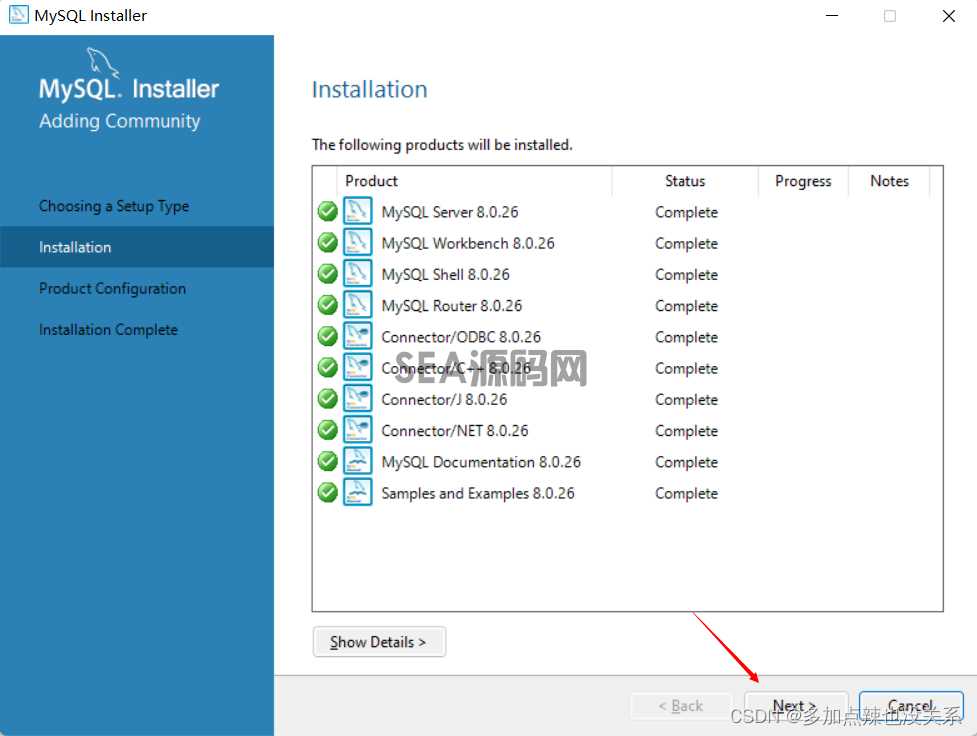The image size is (977, 736).
Task: Click green checkmark beside MySQL Documentation 8.0.26
Action: (x=327, y=461)
